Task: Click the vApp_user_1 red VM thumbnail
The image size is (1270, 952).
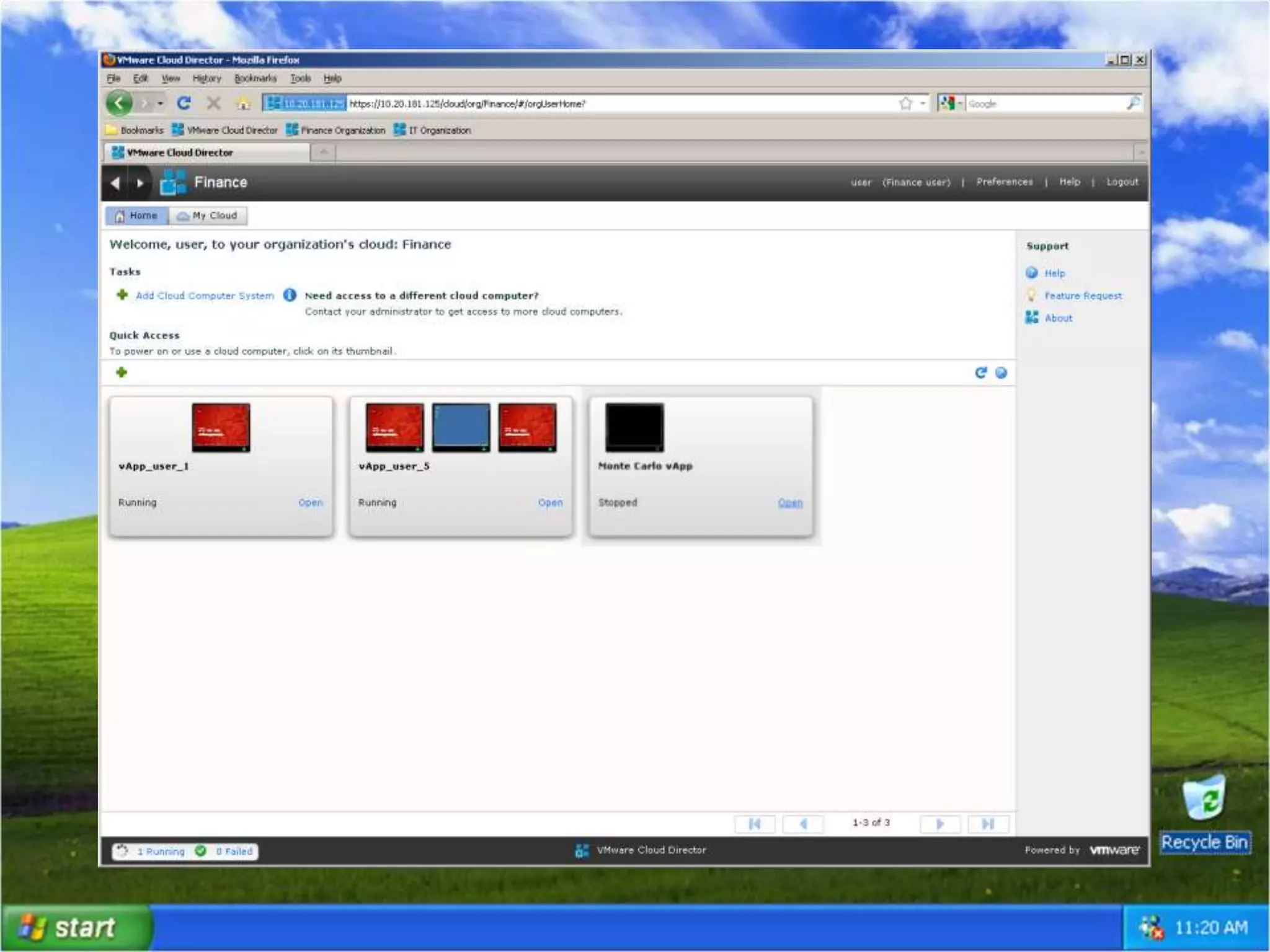Action: tap(221, 427)
